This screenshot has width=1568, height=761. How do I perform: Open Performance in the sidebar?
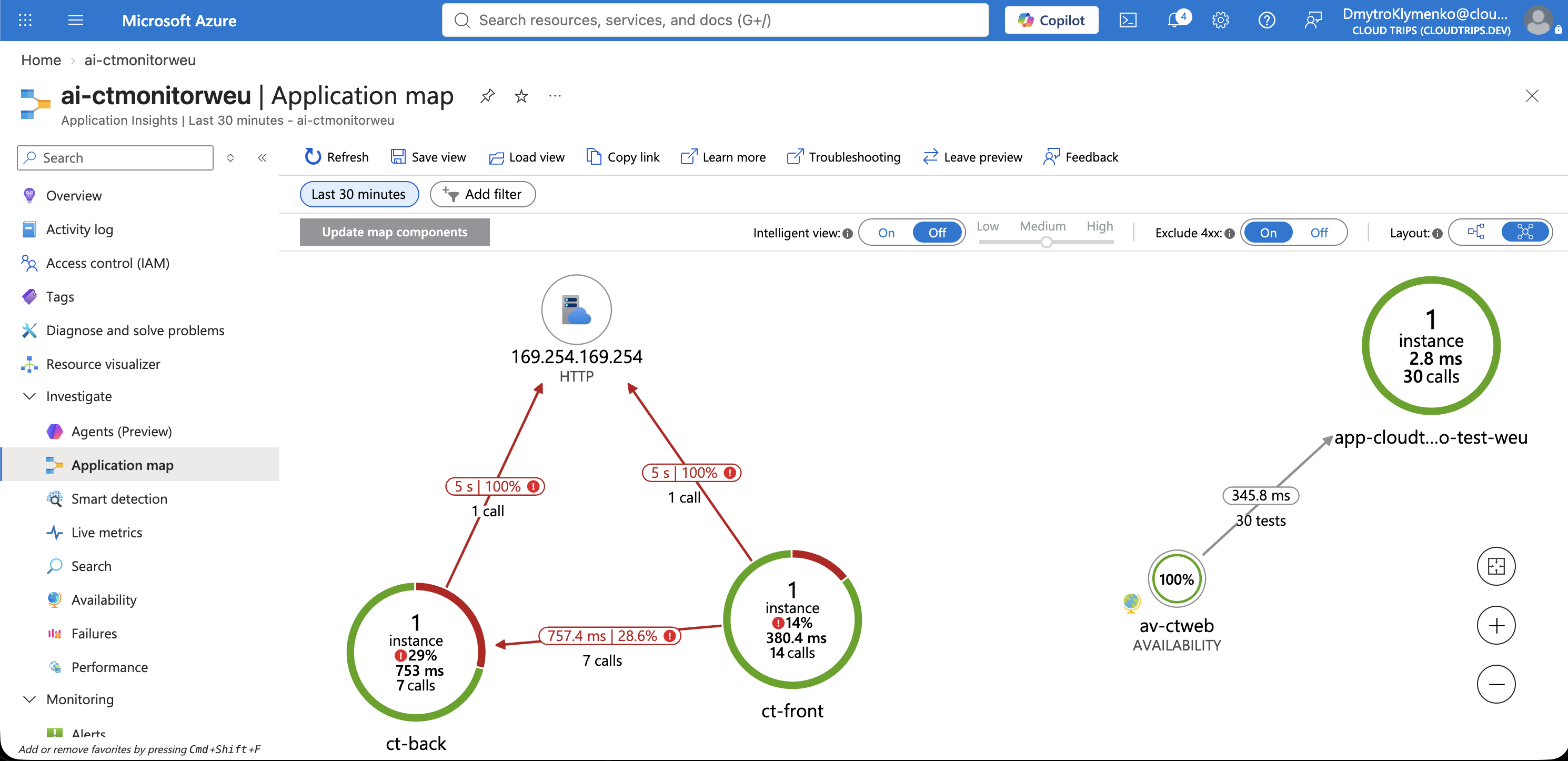(139, 667)
